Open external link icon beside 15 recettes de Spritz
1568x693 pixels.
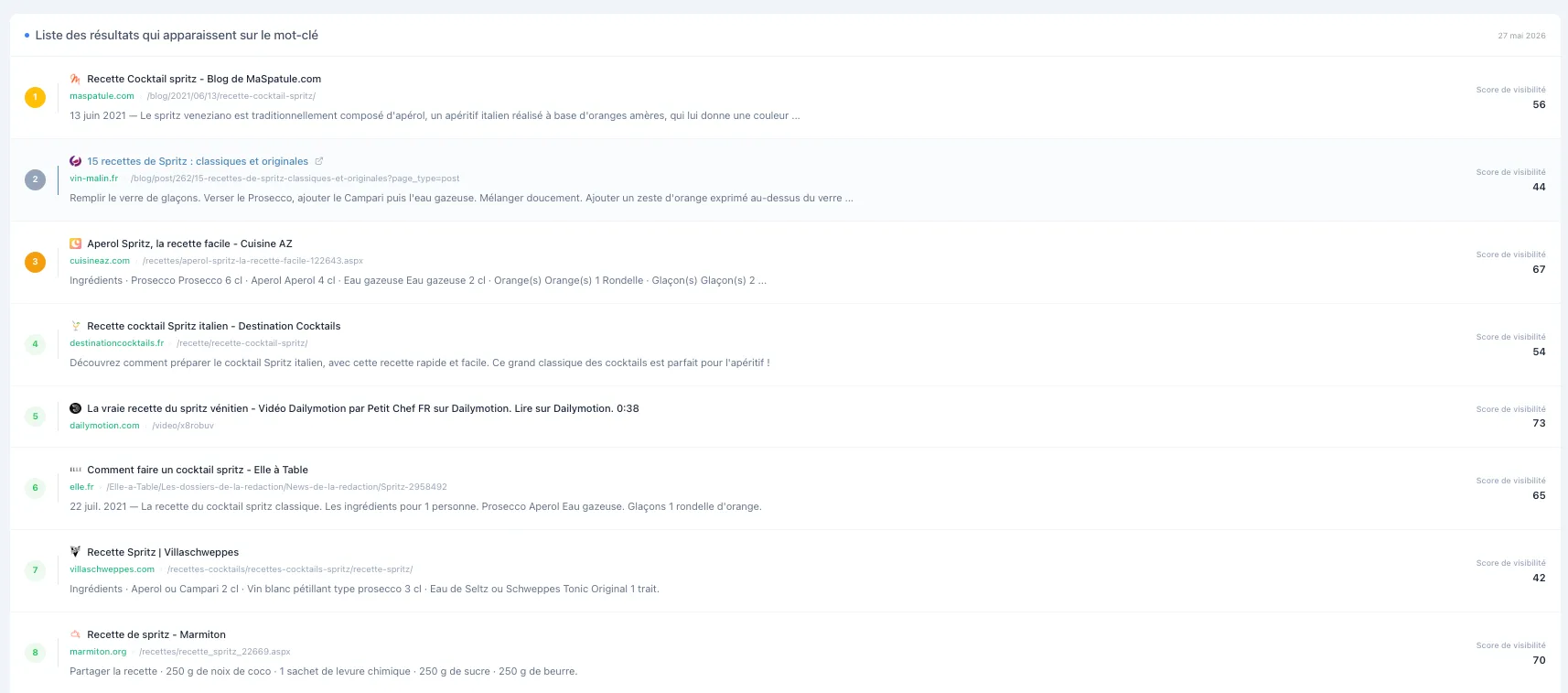(319, 161)
